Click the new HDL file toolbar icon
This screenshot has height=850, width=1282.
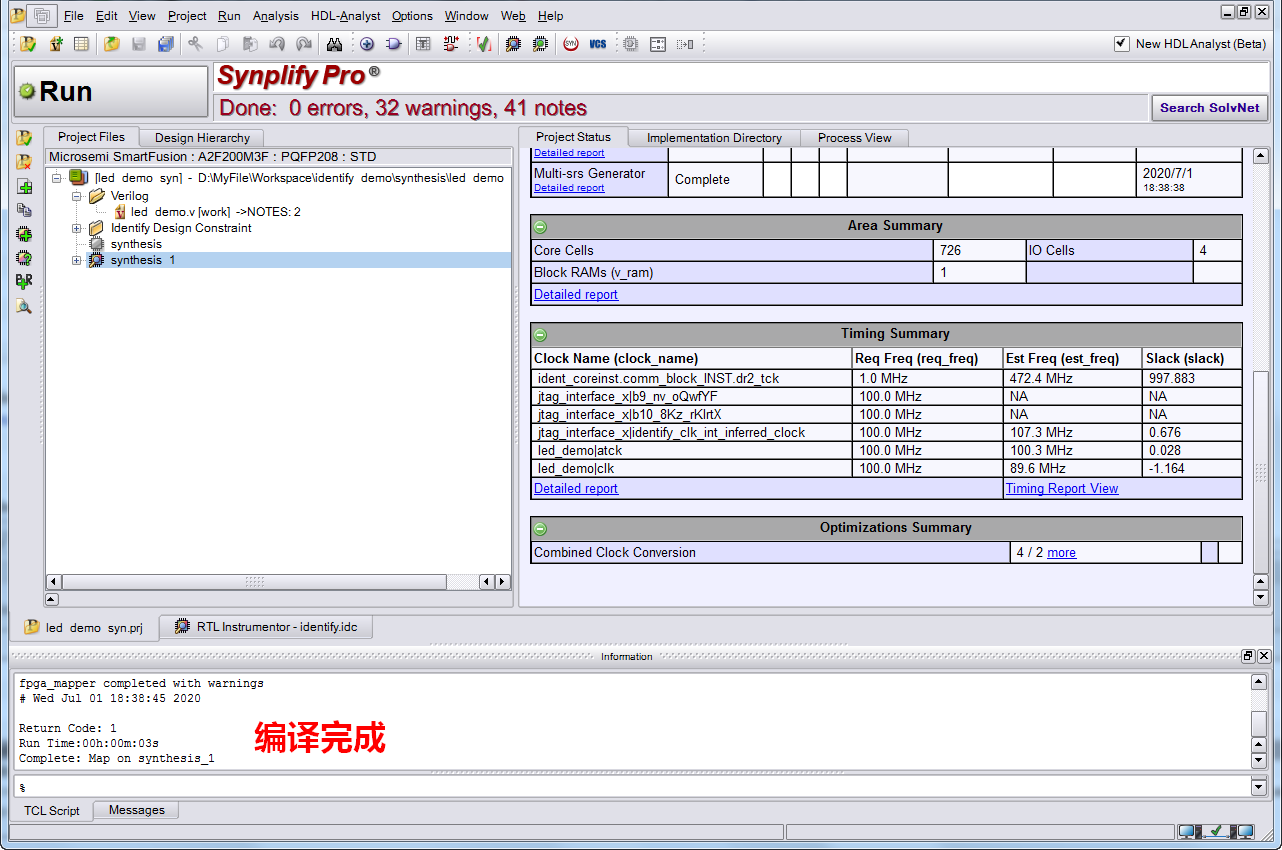[x=55, y=44]
